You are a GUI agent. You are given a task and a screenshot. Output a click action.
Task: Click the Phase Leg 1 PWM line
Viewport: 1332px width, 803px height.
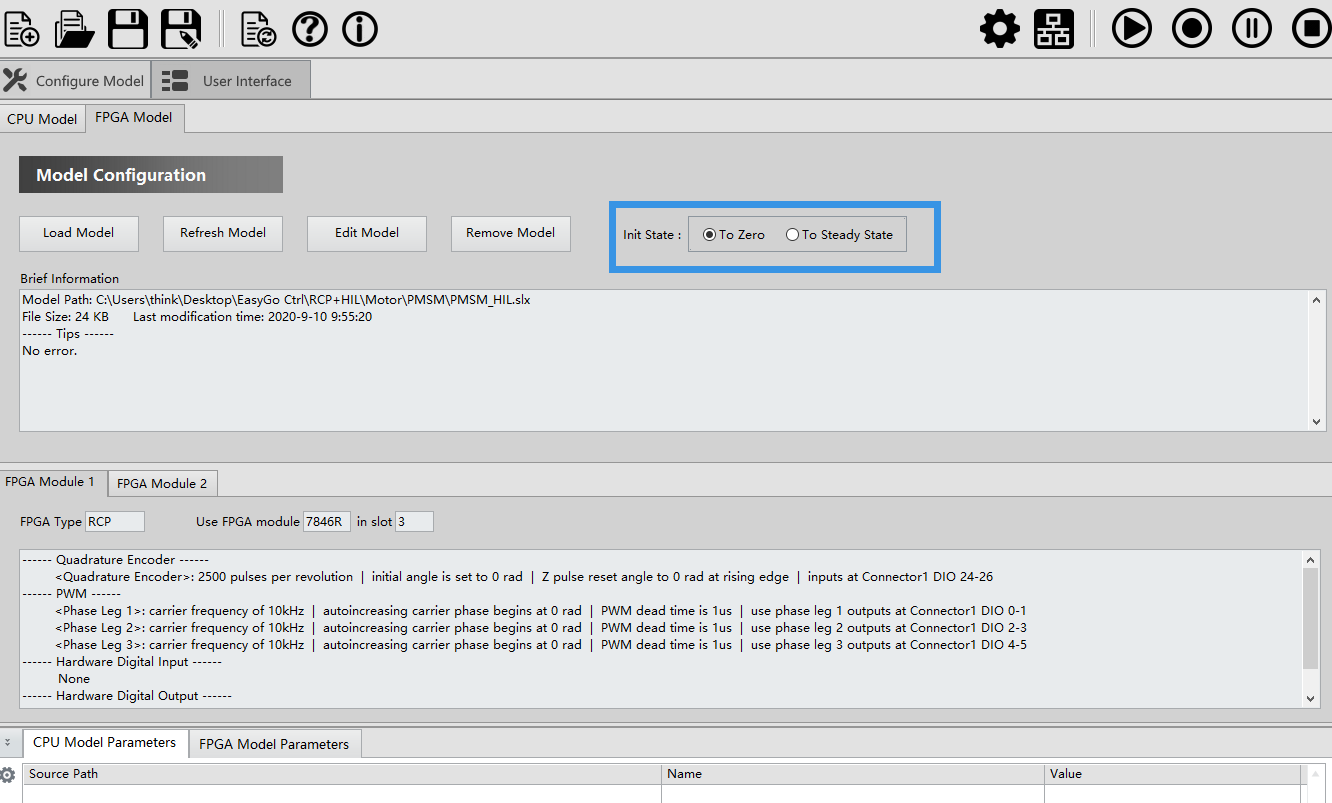point(541,611)
